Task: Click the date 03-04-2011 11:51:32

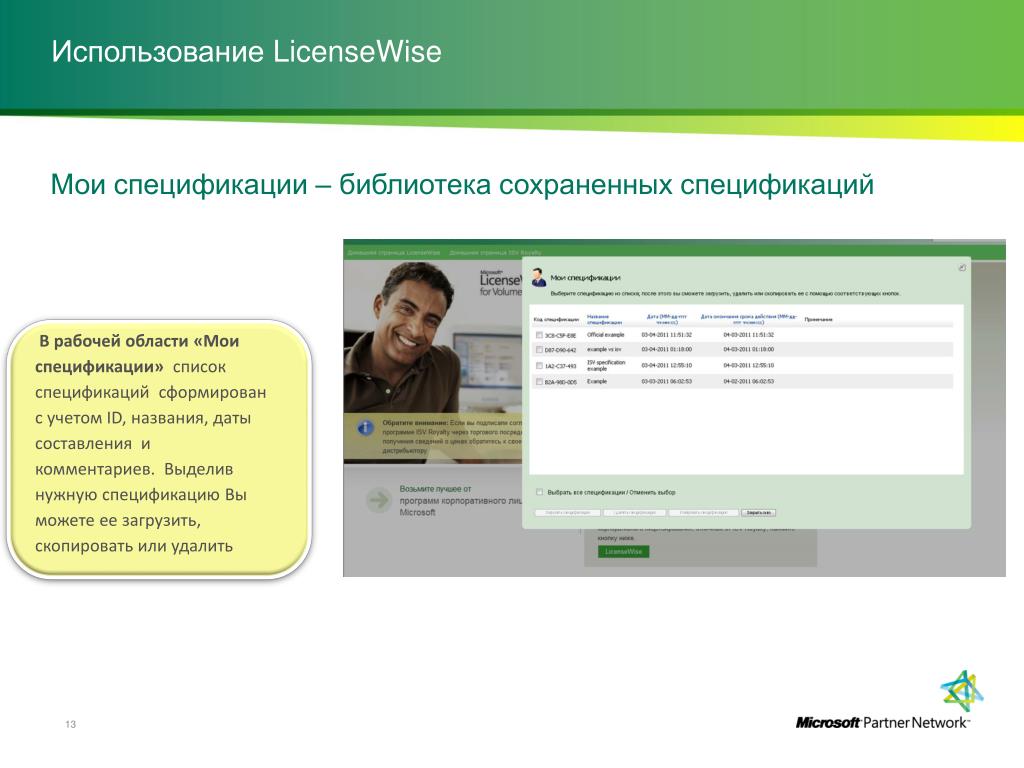Action: pos(667,335)
